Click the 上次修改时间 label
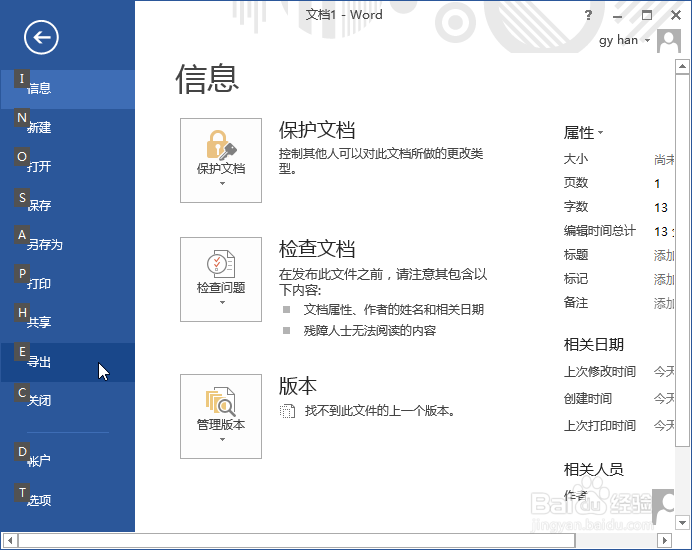 [599, 372]
